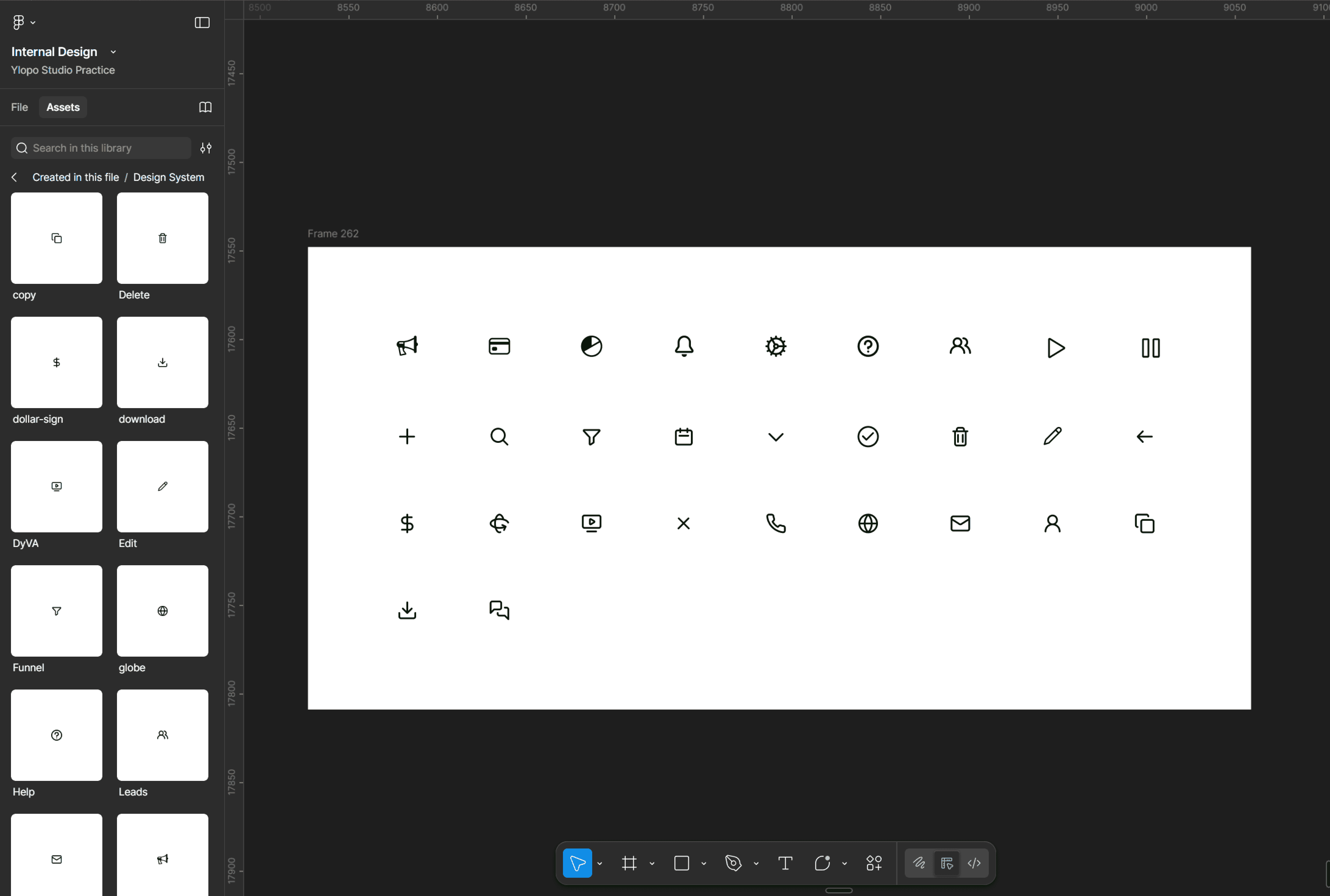
Task: Click 'Created in this file' breadcrumb link
Action: coord(76,177)
